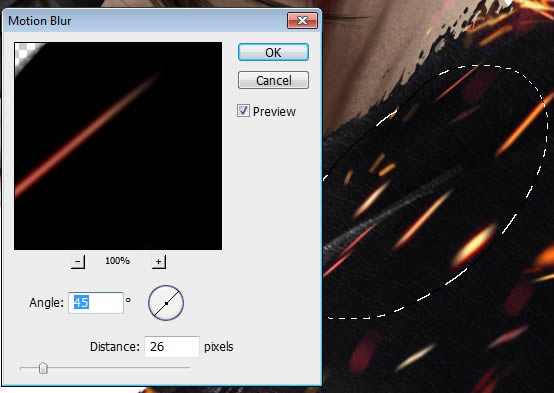Click the 'Angle:' label
554x393 pixels.
coord(47,303)
